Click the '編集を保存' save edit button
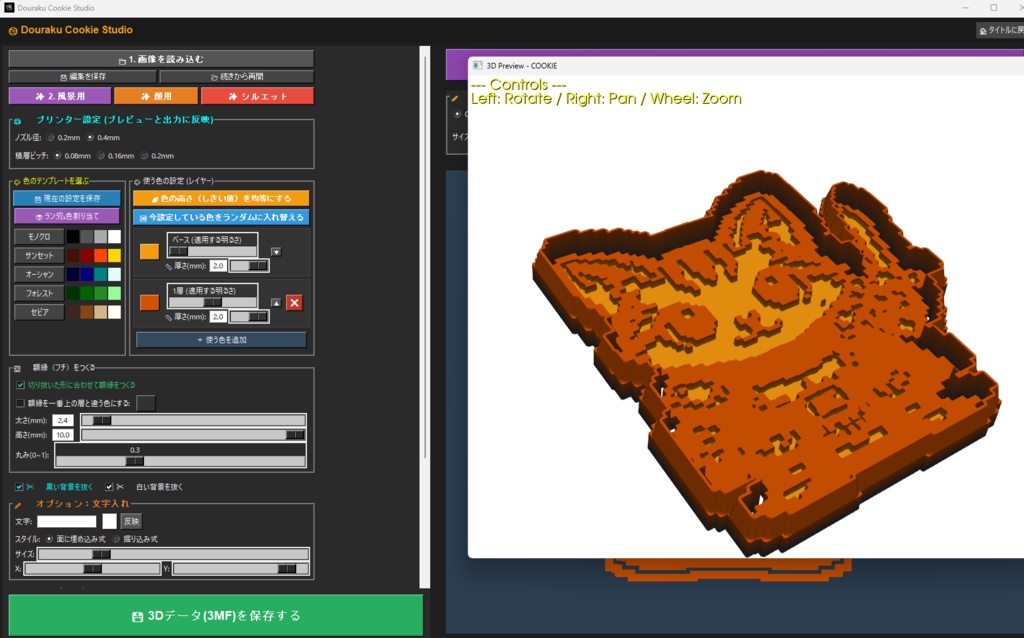This screenshot has width=1024, height=638. pyautogui.click(x=83, y=76)
